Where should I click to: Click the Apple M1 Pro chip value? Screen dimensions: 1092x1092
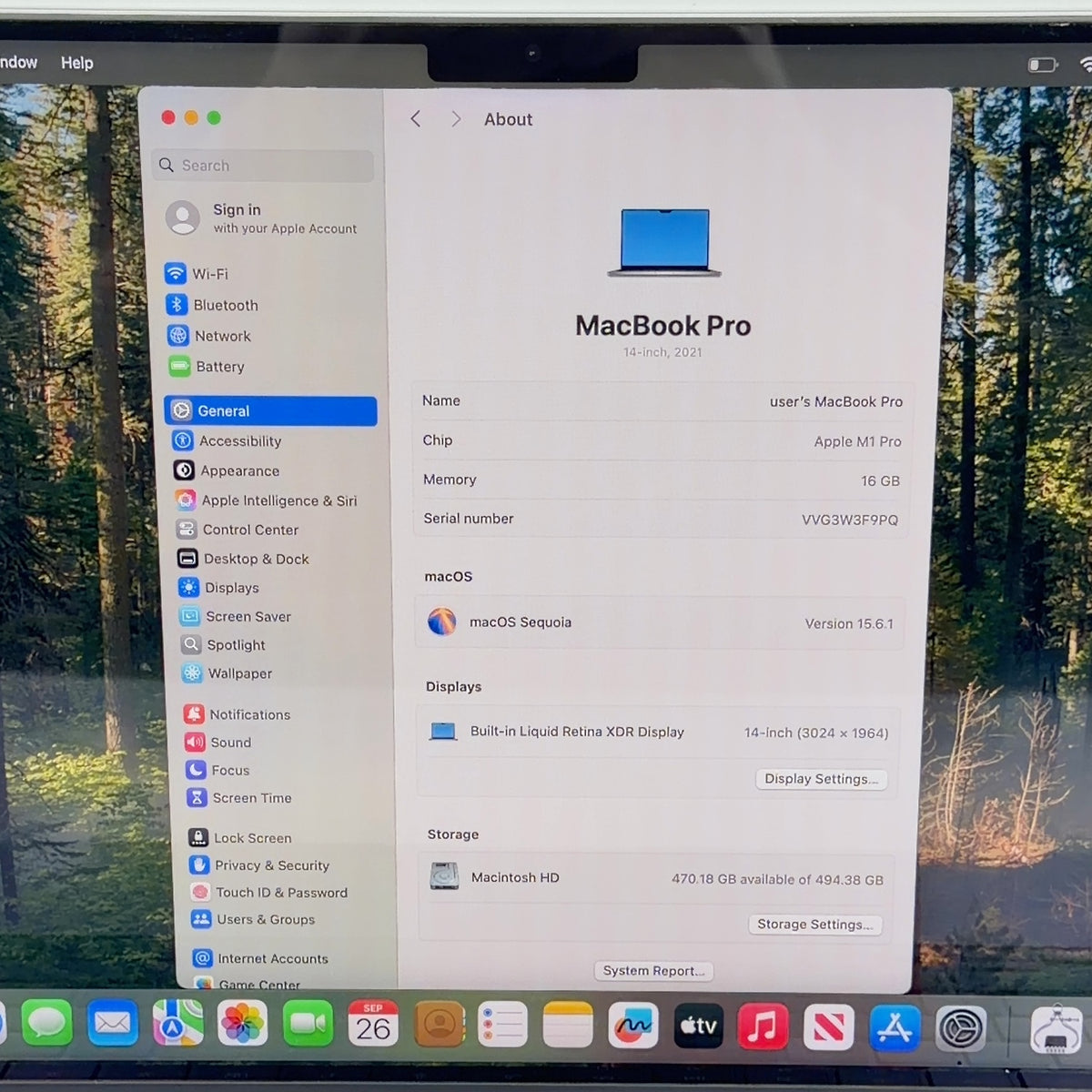[858, 441]
